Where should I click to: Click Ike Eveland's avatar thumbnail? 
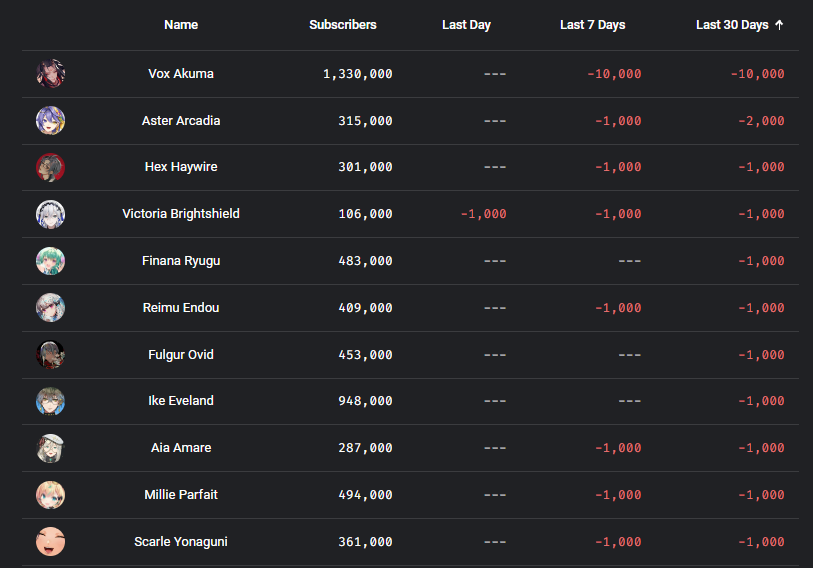[50, 401]
